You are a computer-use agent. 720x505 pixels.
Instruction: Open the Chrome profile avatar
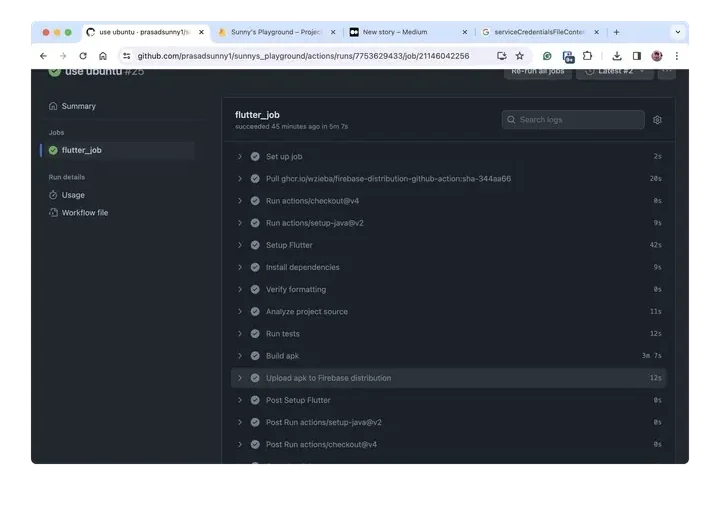[657, 56]
